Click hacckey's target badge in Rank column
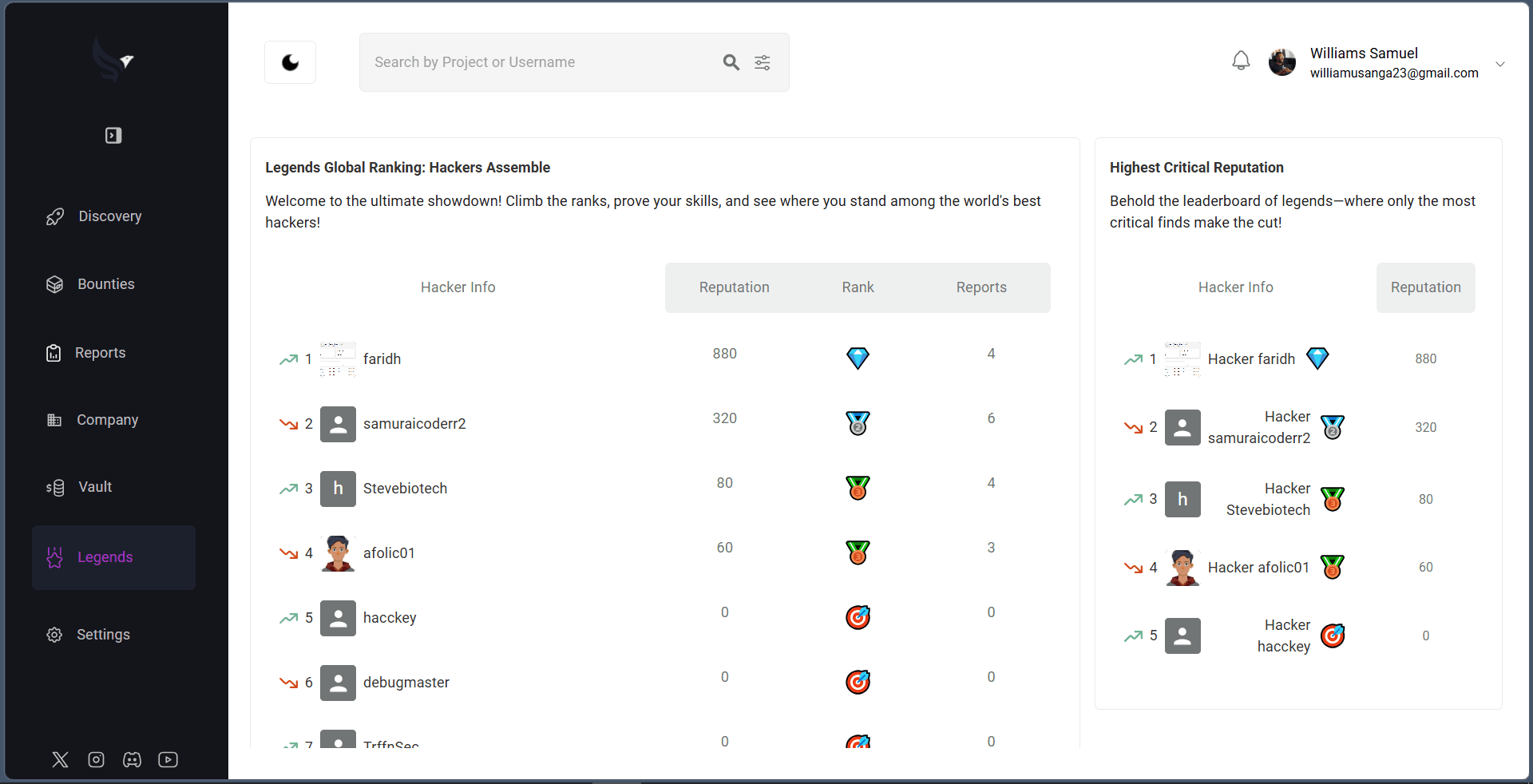1533x784 pixels. 858,617
